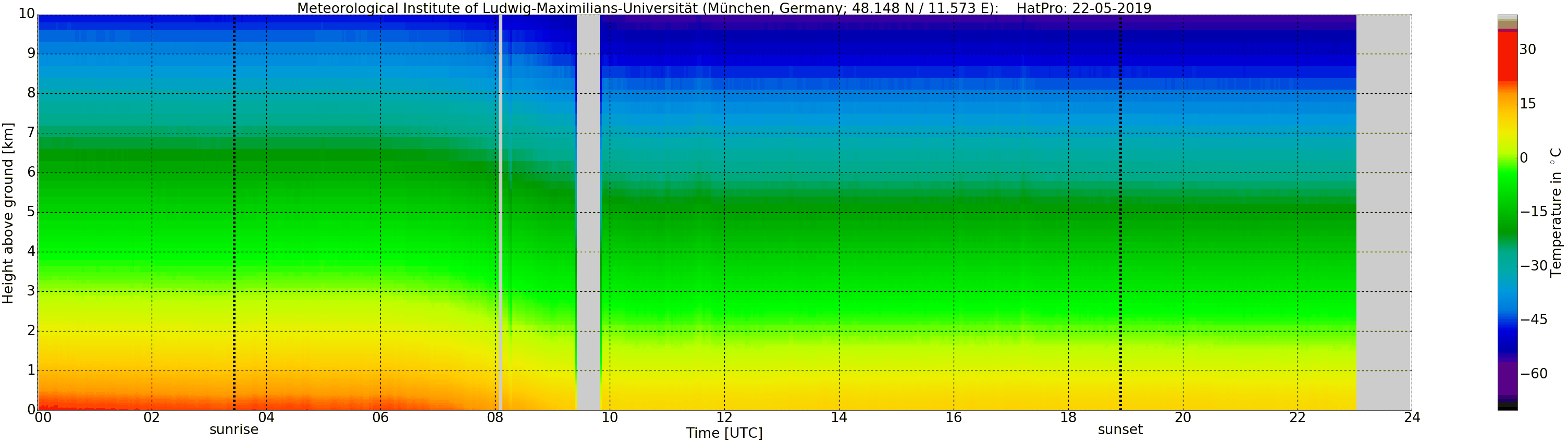Screen dimensions: 1568x443
Task: Click the dotted sunrise line in the plot
Action: pyautogui.click(x=234, y=213)
